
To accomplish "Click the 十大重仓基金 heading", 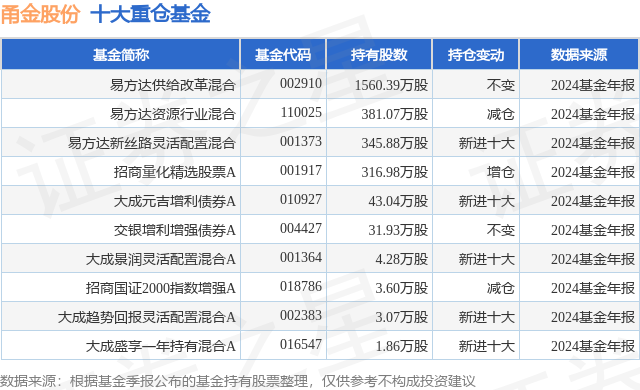I will pyautogui.click(x=150, y=14).
